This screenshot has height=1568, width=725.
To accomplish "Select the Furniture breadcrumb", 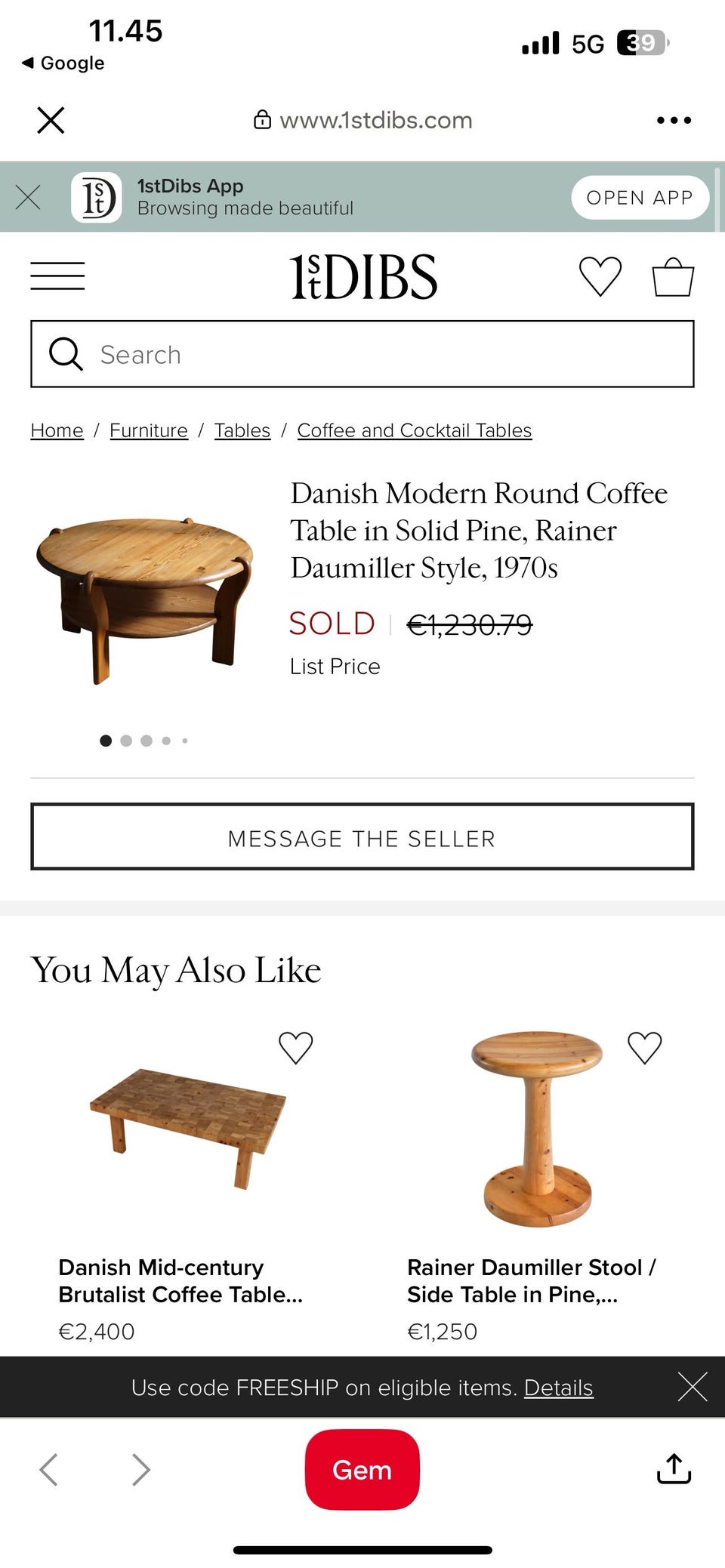I will coord(149,430).
